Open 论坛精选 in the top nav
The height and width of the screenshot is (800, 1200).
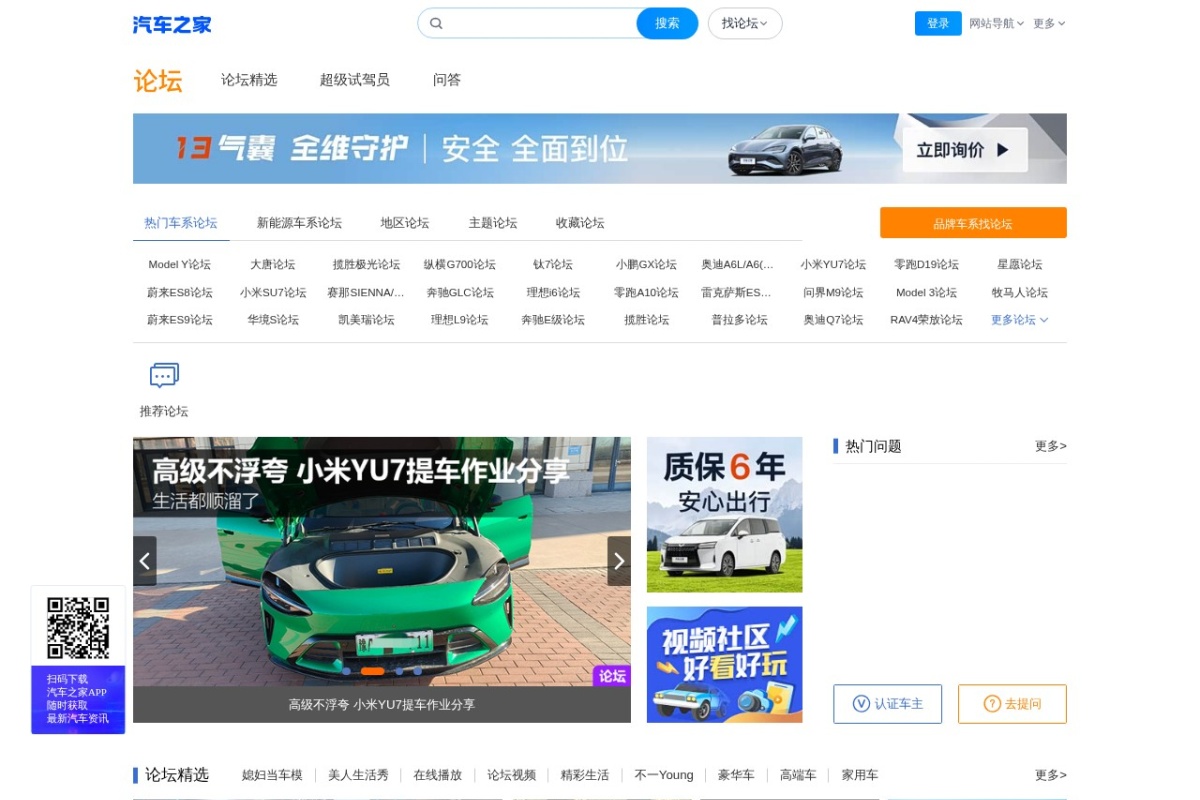pos(249,80)
